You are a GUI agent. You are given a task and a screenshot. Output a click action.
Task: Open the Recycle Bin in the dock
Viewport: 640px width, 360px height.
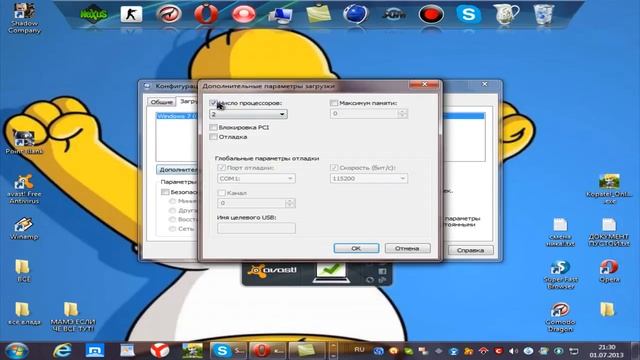pos(543,14)
